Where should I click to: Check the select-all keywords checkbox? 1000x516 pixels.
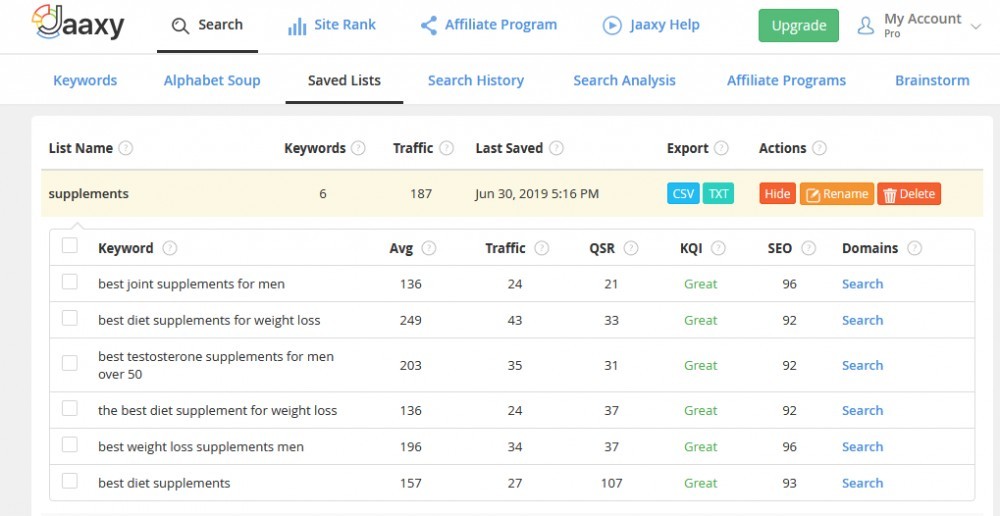click(x=70, y=246)
